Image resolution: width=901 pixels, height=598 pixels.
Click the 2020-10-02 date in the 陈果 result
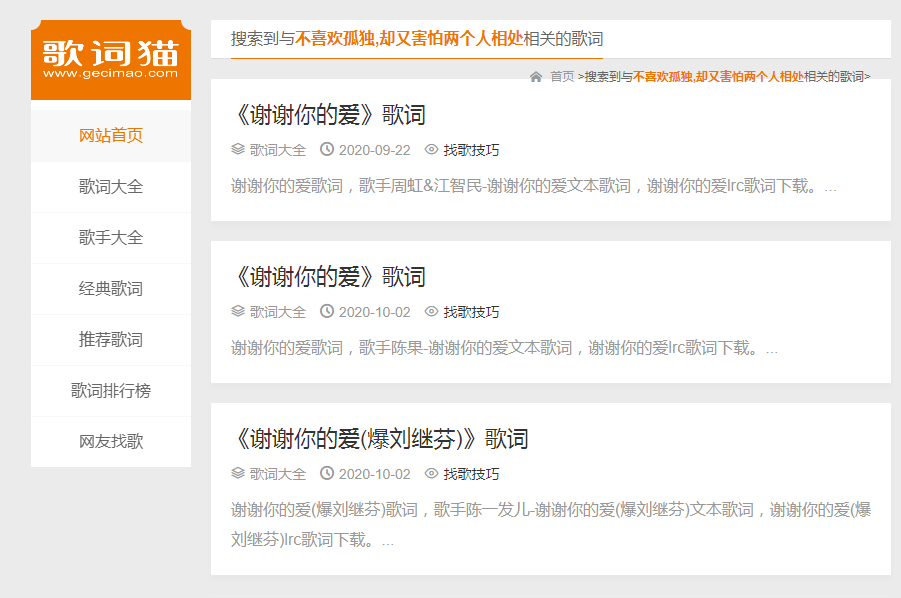[375, 312]
